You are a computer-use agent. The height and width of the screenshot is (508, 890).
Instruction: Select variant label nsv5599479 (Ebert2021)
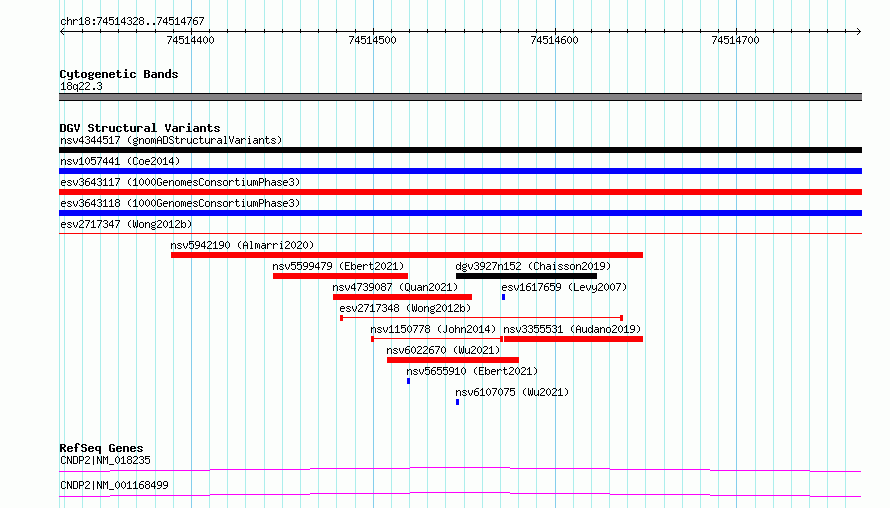[338, 266]
